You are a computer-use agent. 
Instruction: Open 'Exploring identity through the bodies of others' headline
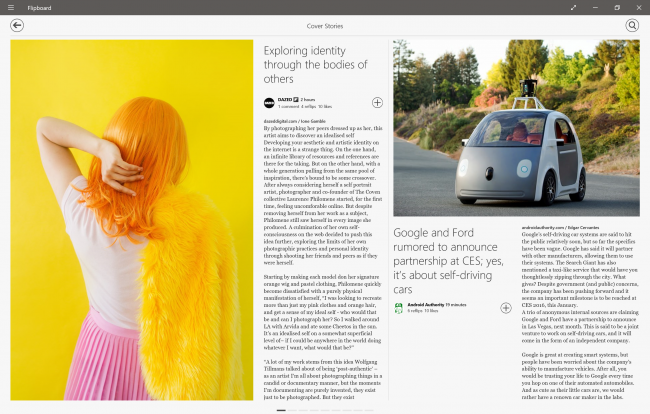coord(315,65)
